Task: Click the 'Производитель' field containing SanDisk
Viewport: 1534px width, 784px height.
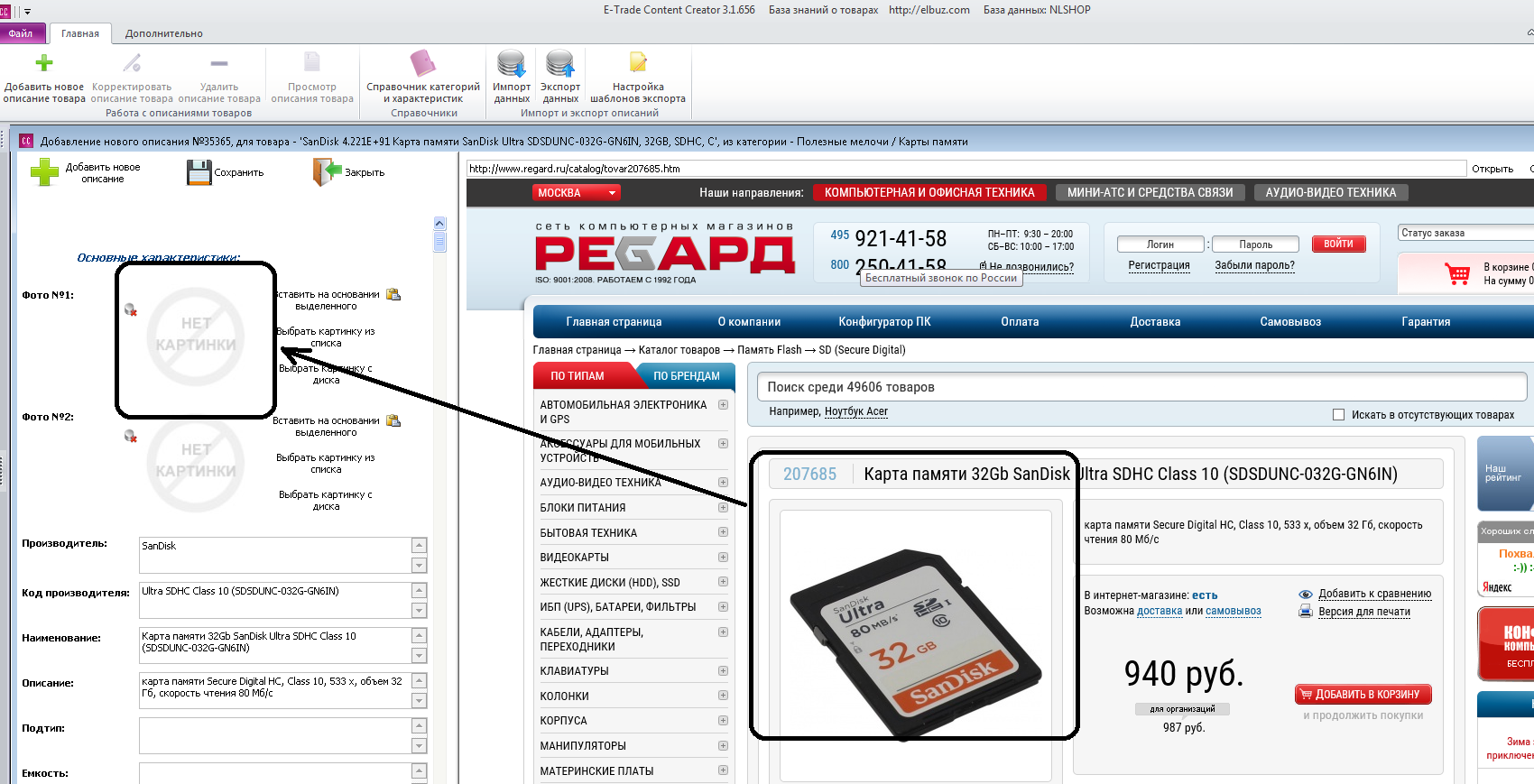Action: point(275,555)
